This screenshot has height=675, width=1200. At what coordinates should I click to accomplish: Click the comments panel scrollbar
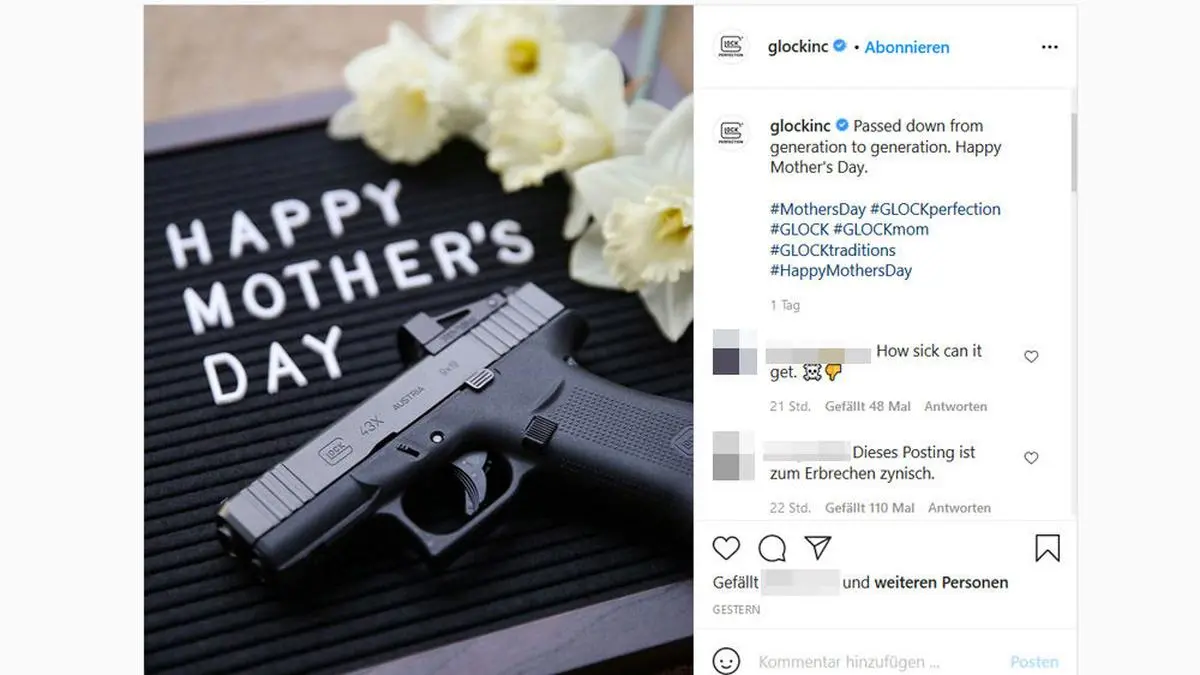point(1073,152)
